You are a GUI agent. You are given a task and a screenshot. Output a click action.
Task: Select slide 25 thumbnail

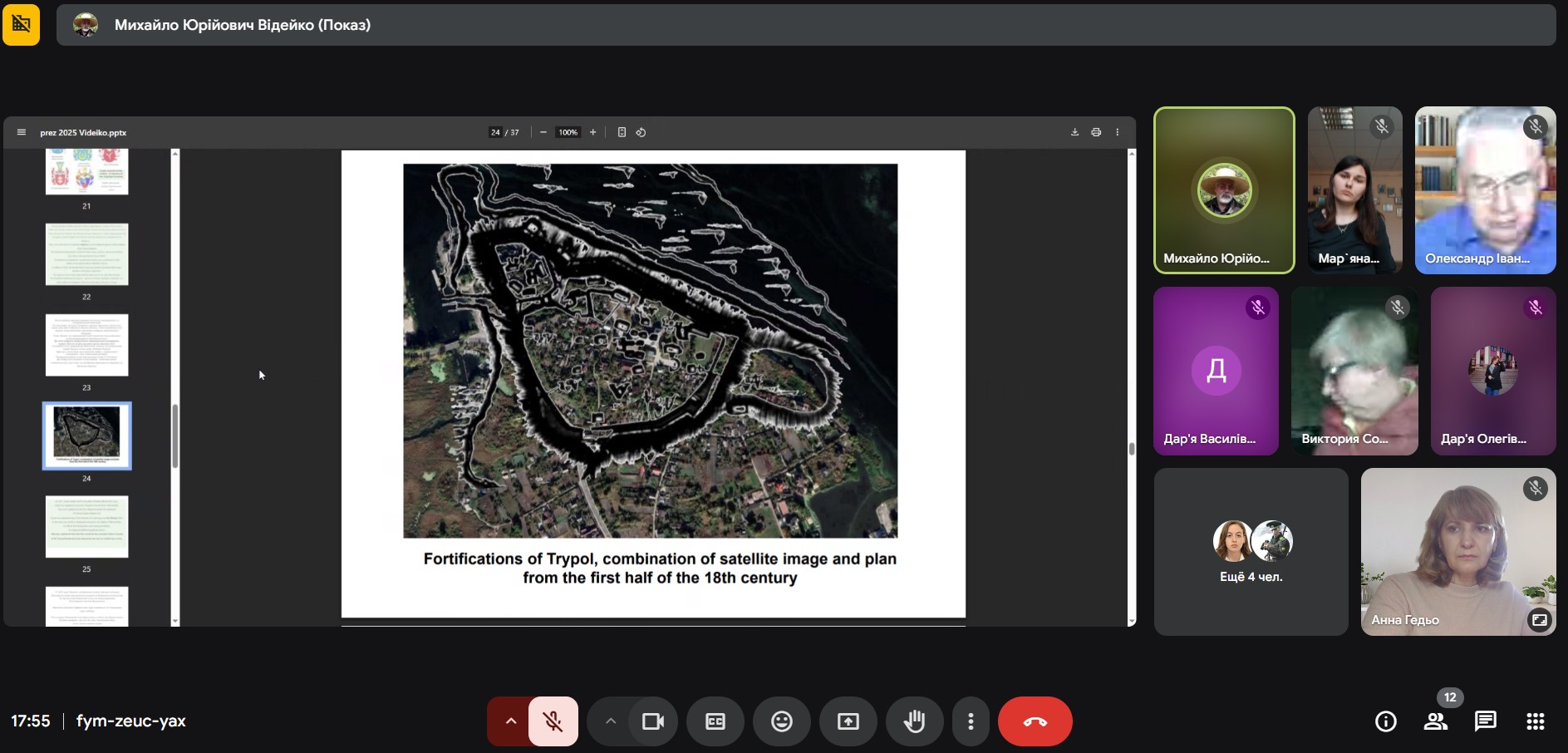pyautogui.click(x=86, y=527)
